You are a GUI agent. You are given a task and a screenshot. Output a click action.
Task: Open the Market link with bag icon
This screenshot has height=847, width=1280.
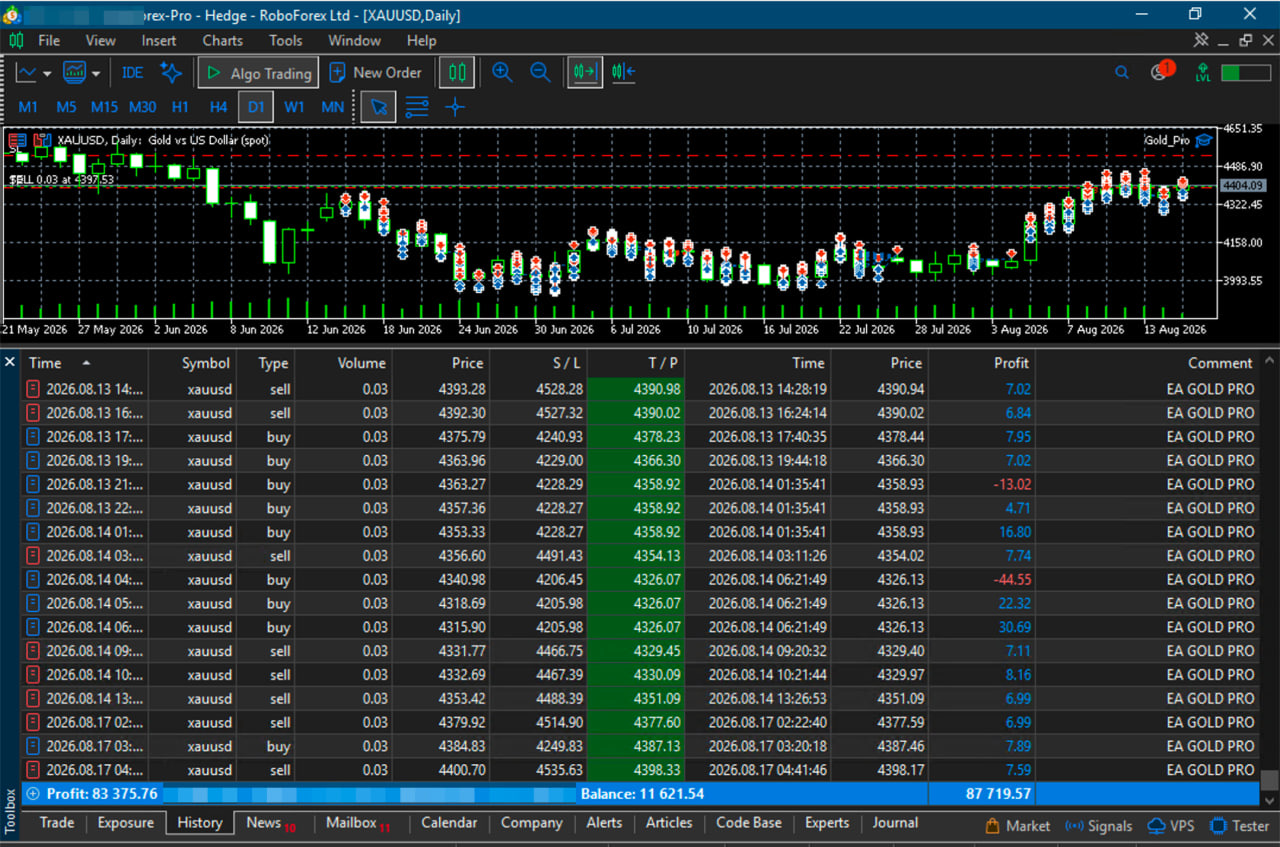point(1018,826)
